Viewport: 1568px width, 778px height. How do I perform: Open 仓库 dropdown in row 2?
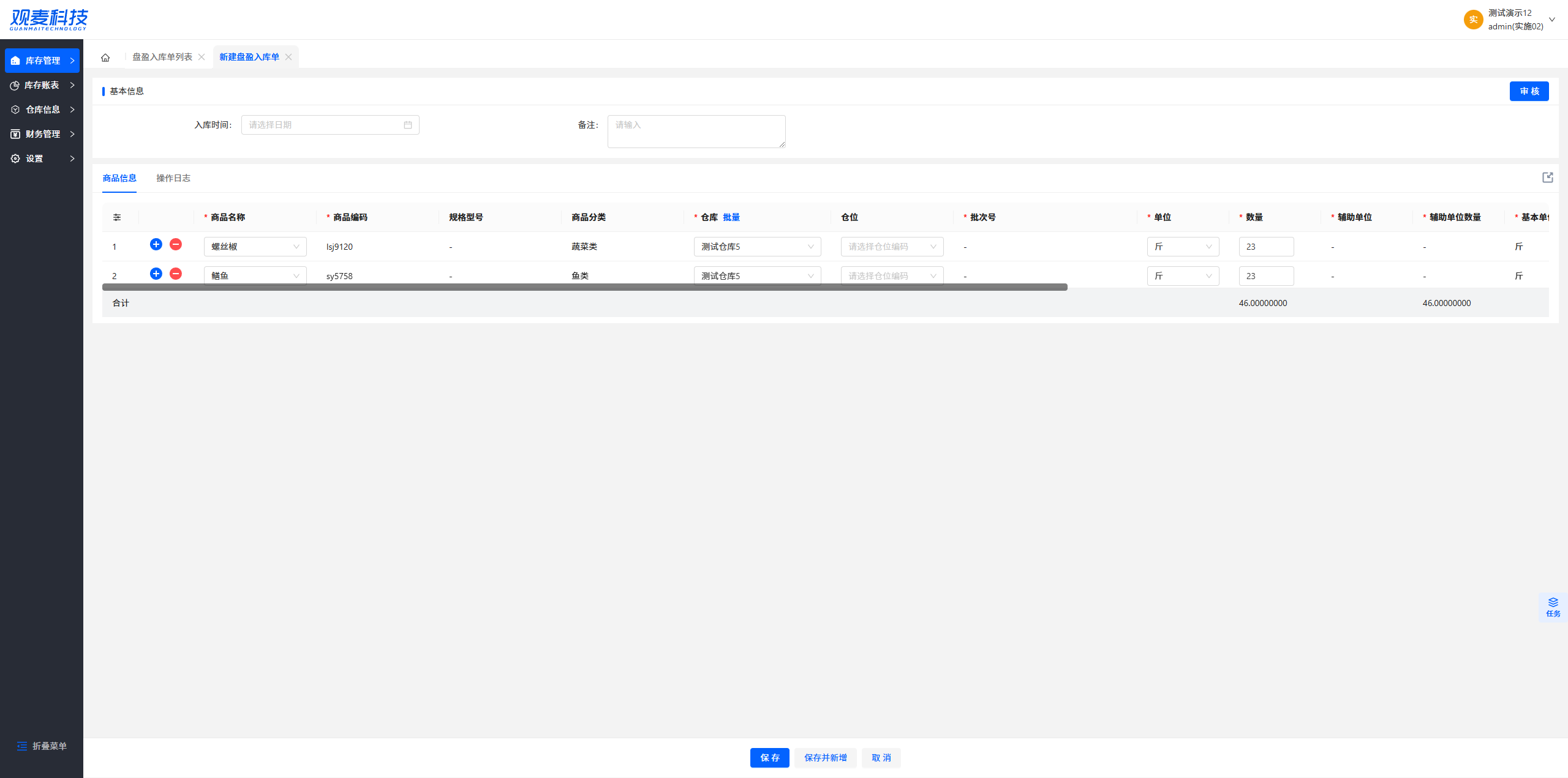757,276
